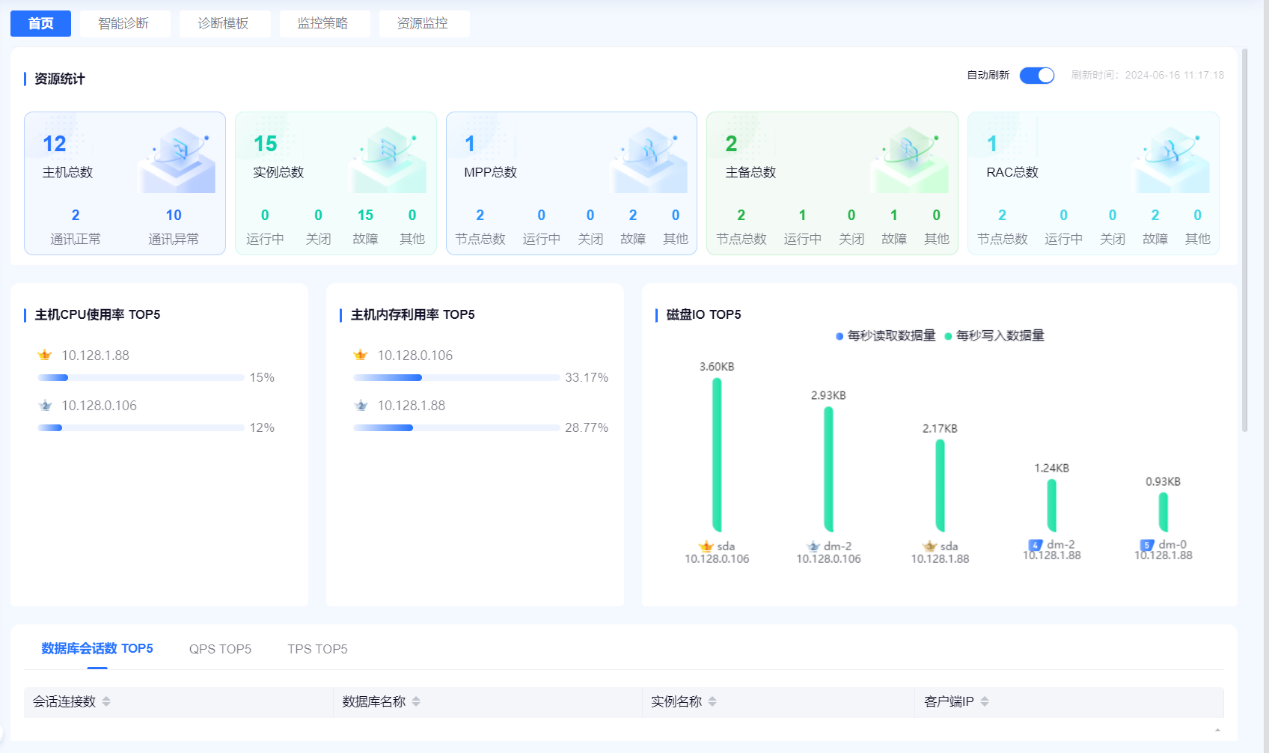1269x753 pixels.
Task: Click the vertical scrollbar on right edge
Action: coord(1245,240)
